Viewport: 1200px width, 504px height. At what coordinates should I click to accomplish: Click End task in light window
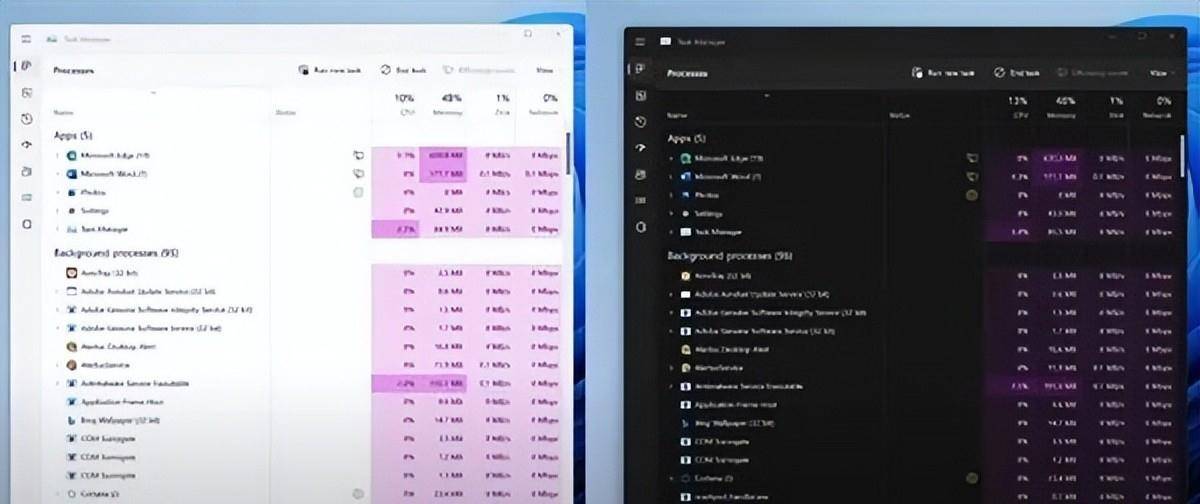[x=405, y=70]
